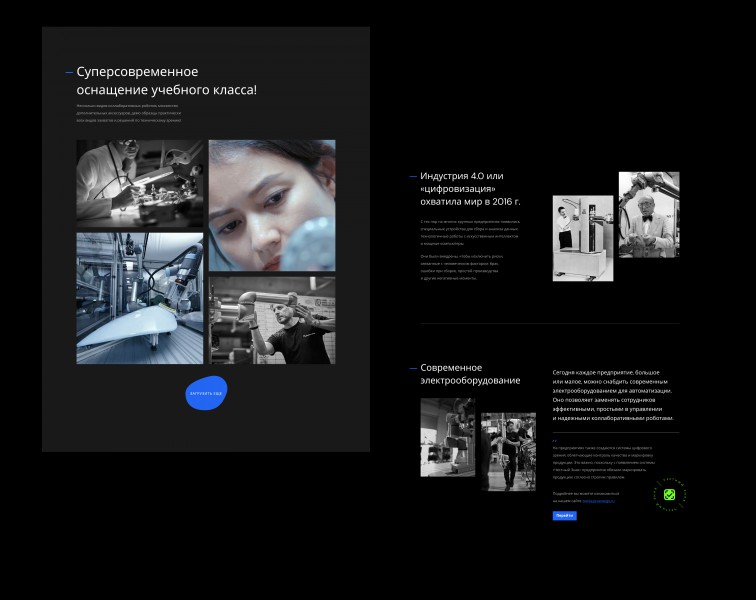This screenshot has width=756, height=600.
Task: Open the woman's face close-up photo
Action: point(272,205)
